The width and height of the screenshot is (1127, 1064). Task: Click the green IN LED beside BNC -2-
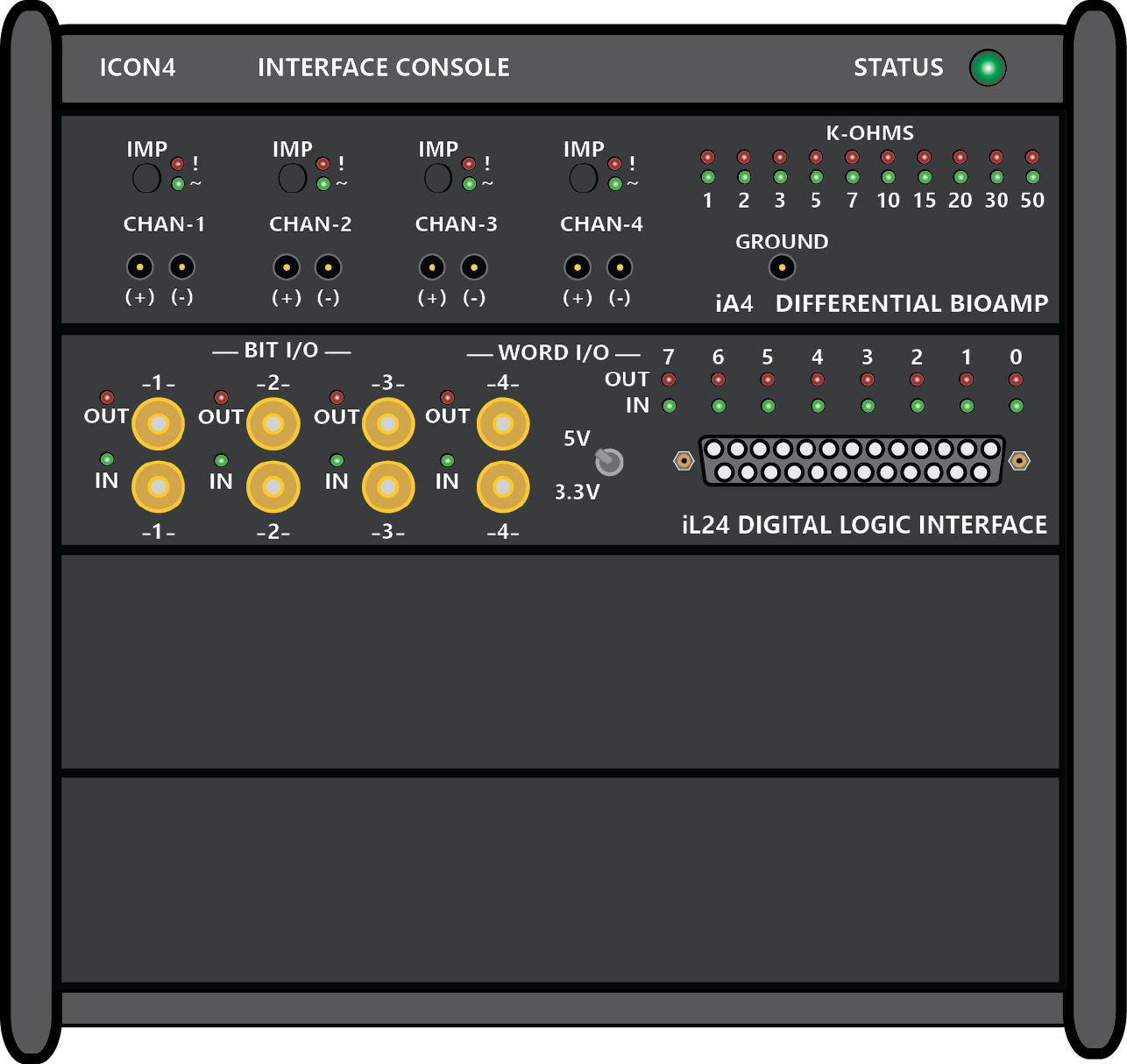(x=221, y=460)
